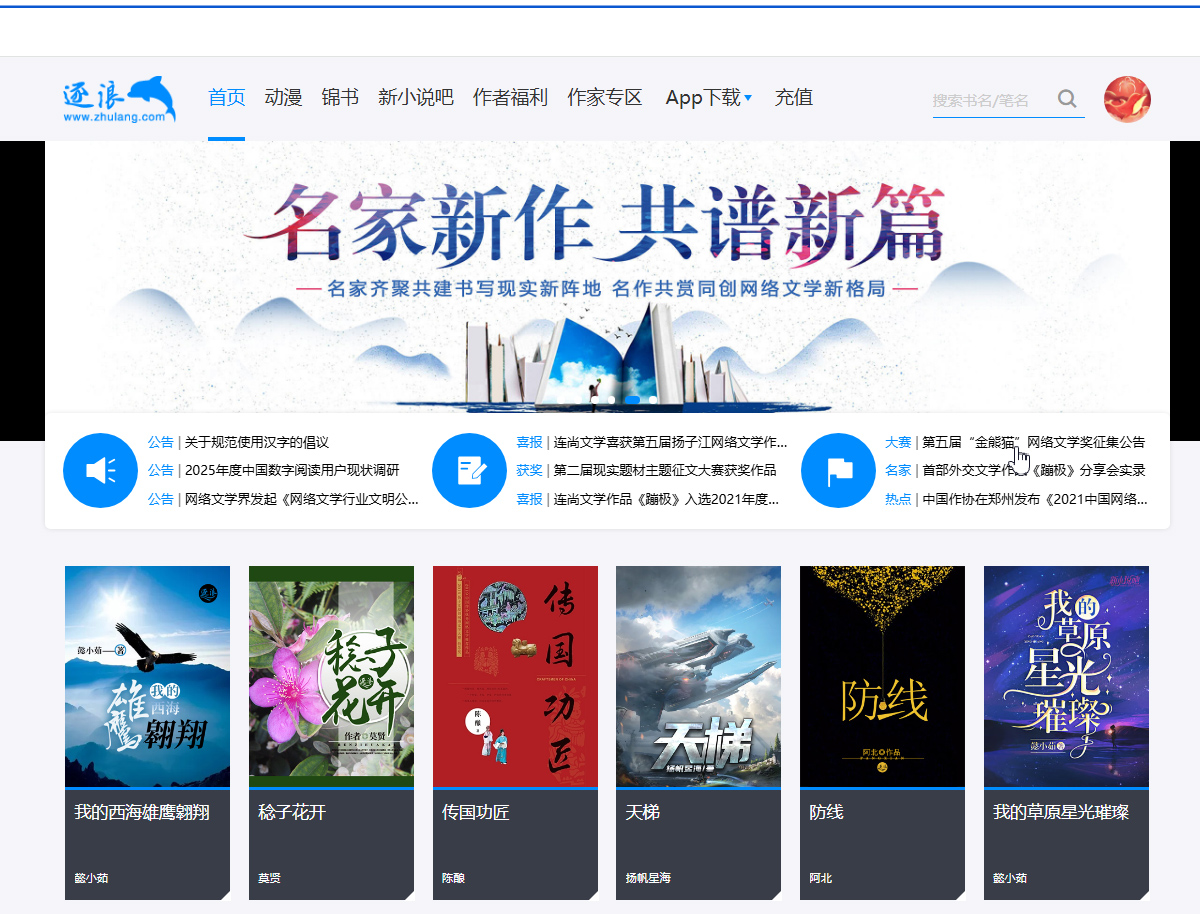This screenshot has height=914, width=1200.
Task: Open the 天梯 book cover
Action: tap(698, 676)
